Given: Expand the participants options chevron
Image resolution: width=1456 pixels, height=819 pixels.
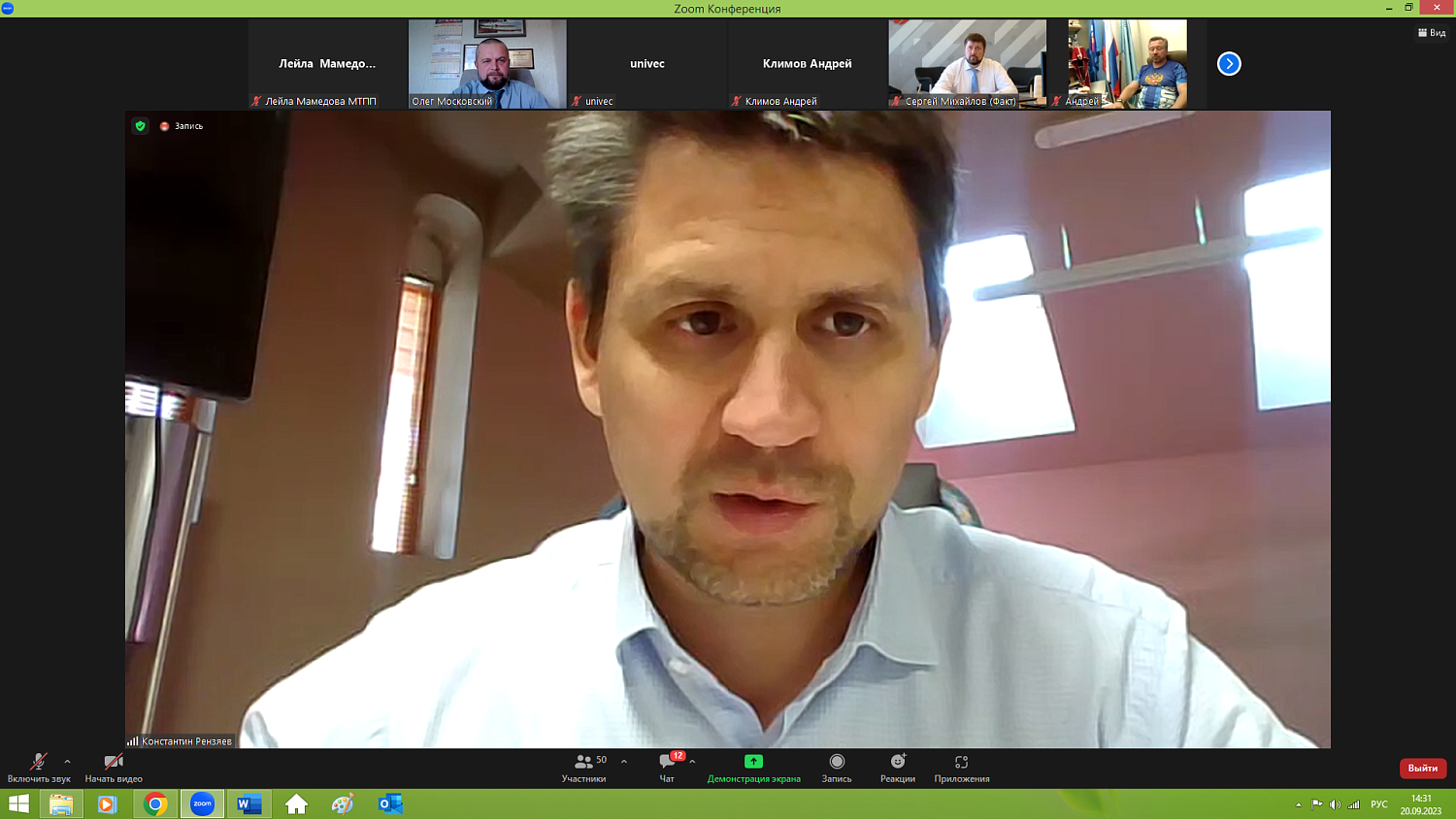Looking at the screenshot, I should [624, 762].
